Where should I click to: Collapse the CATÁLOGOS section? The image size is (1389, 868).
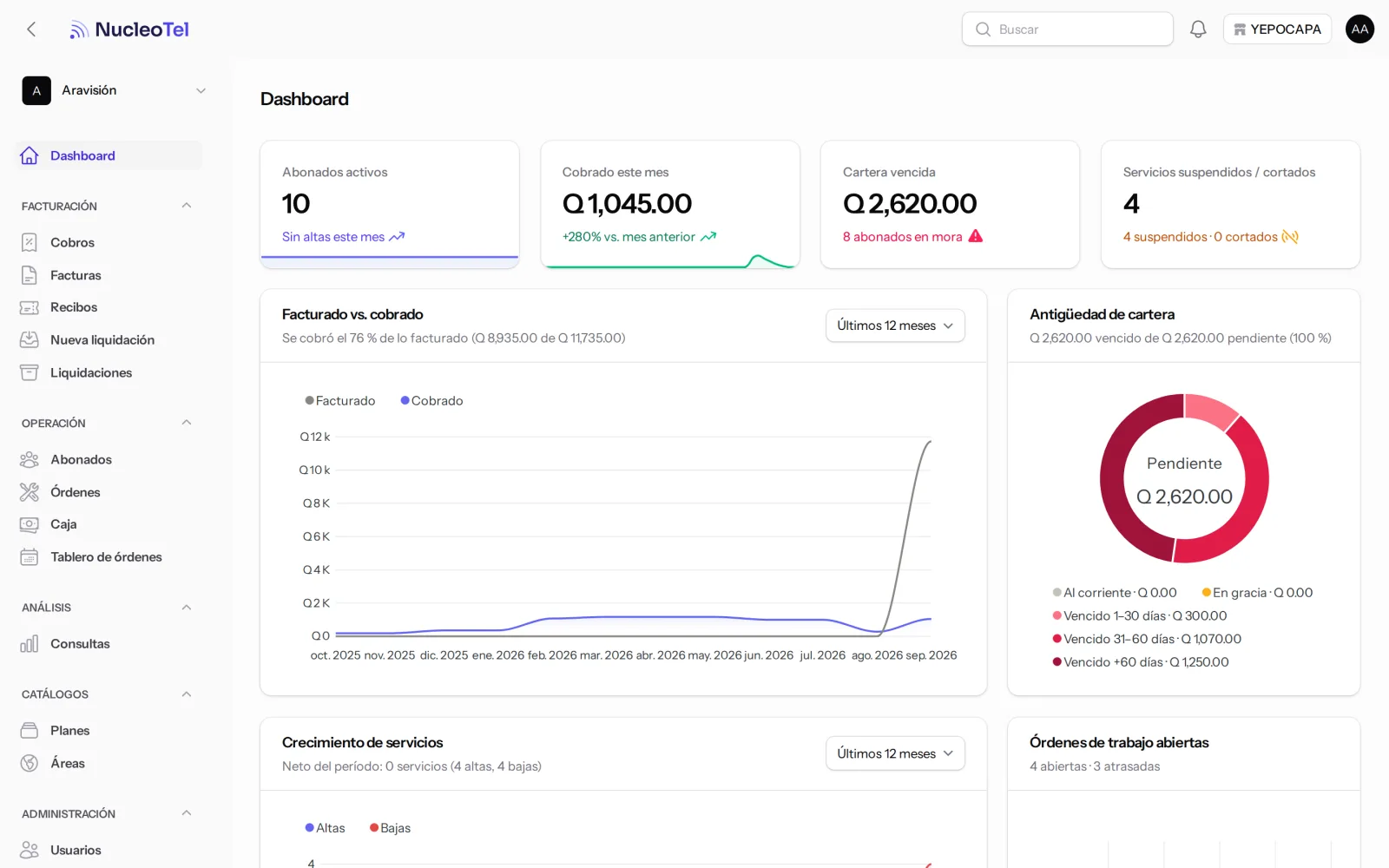186,694
